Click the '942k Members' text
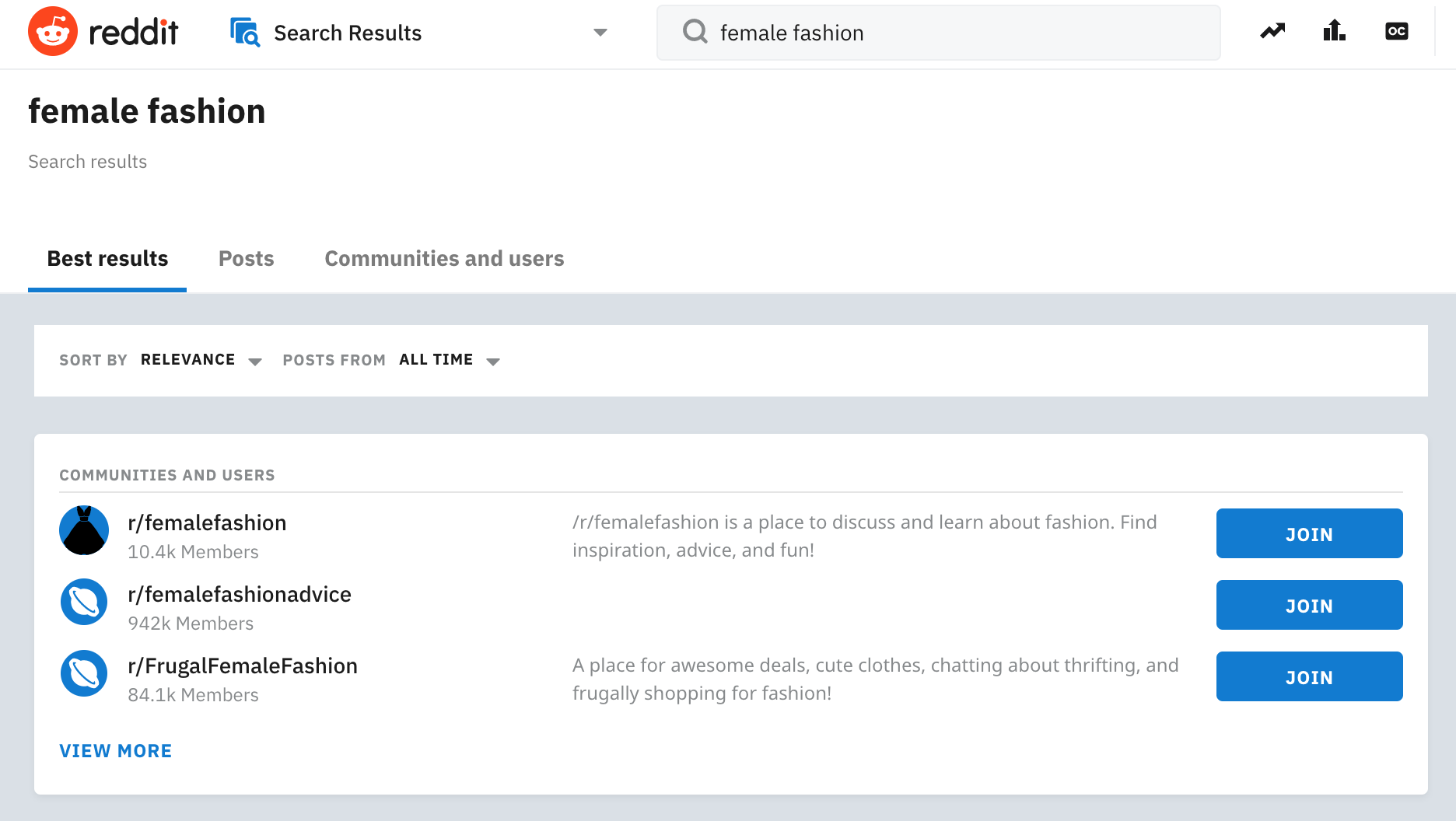 (191, 624)
